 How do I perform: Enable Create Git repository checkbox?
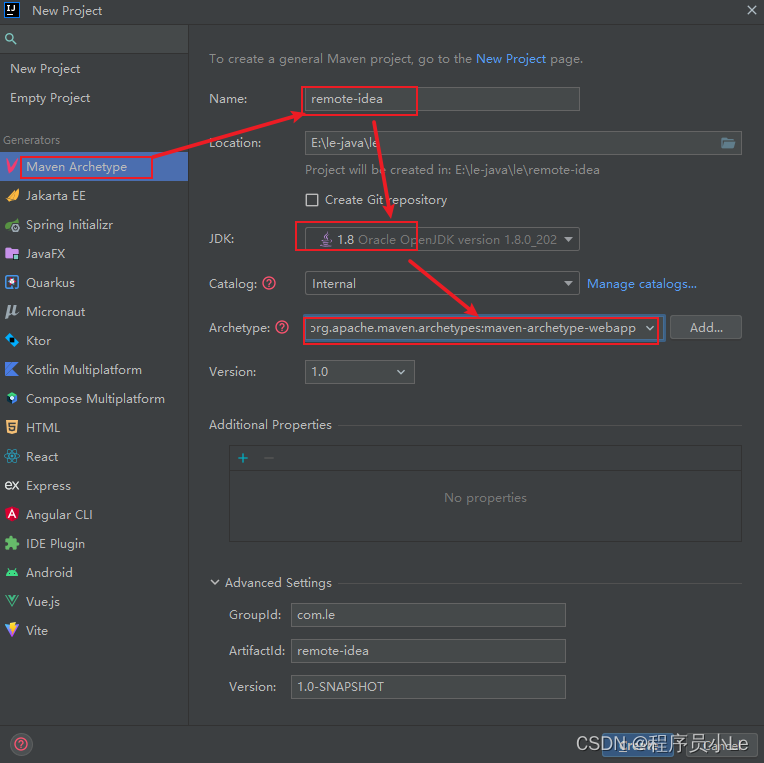(312, 200)
